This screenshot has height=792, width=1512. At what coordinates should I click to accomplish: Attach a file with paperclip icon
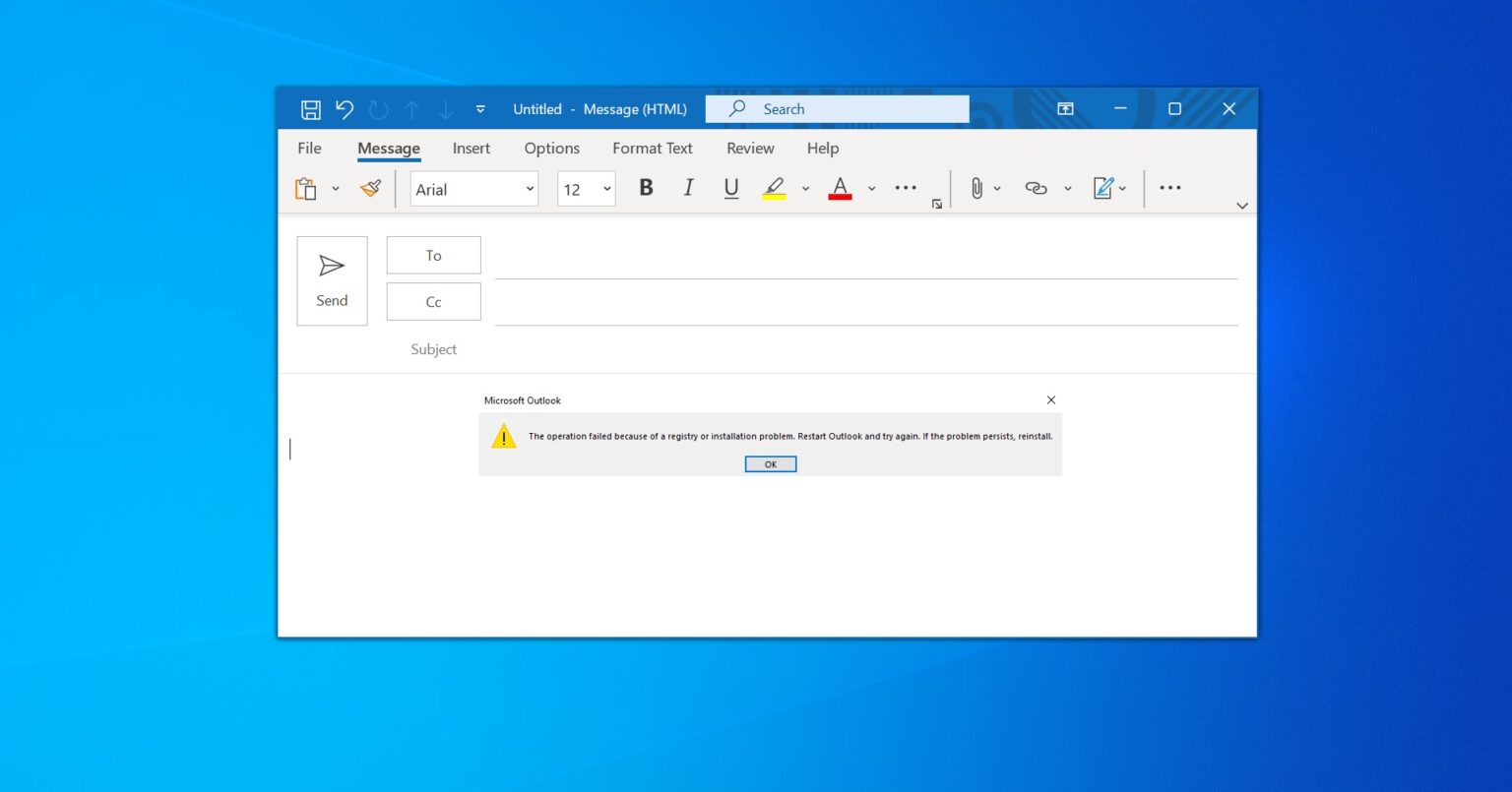tap(976, 188)
